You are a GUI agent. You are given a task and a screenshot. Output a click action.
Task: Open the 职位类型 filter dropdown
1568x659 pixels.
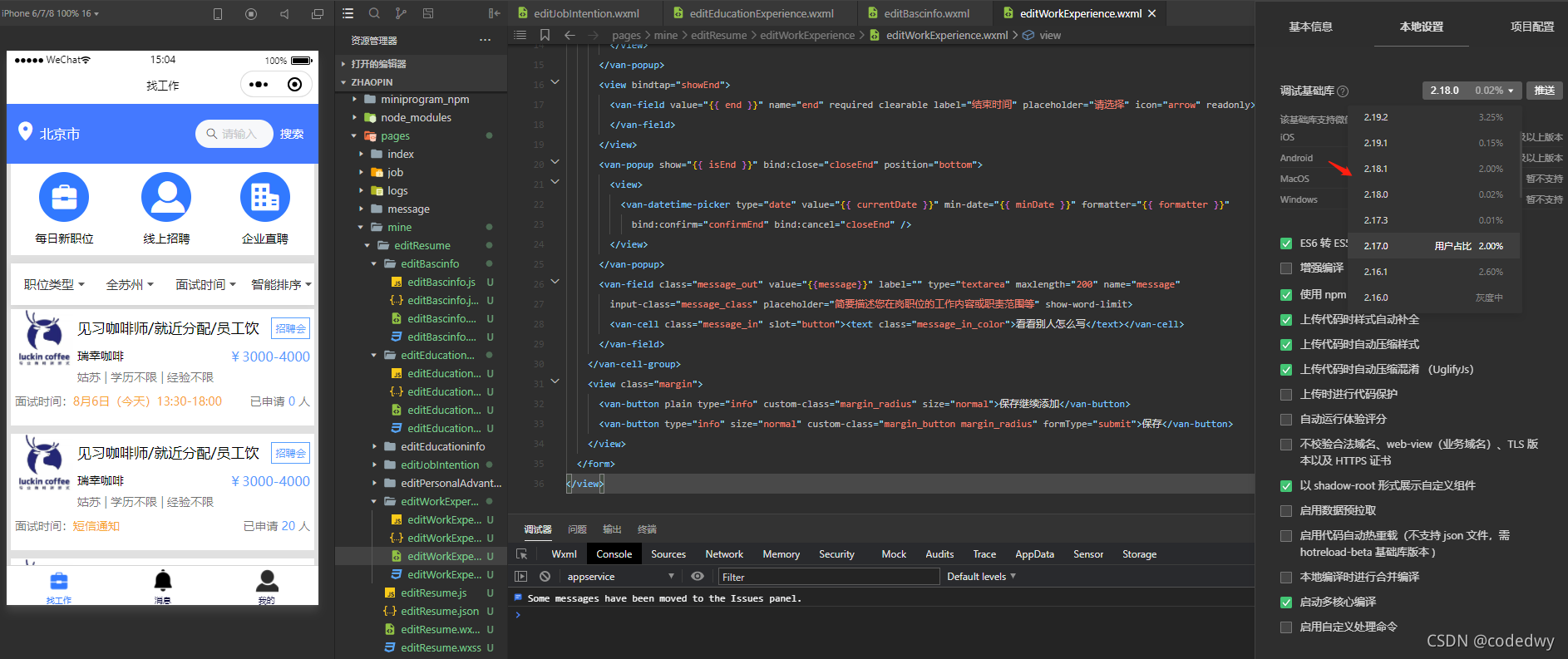(x=54, y=284)
